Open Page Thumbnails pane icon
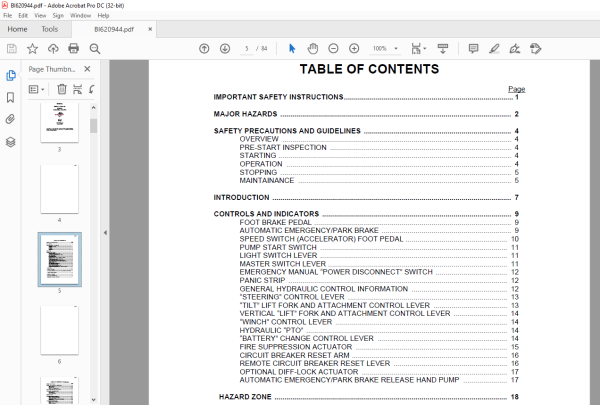This screenshot has width=600, height=405. (11, 75)
